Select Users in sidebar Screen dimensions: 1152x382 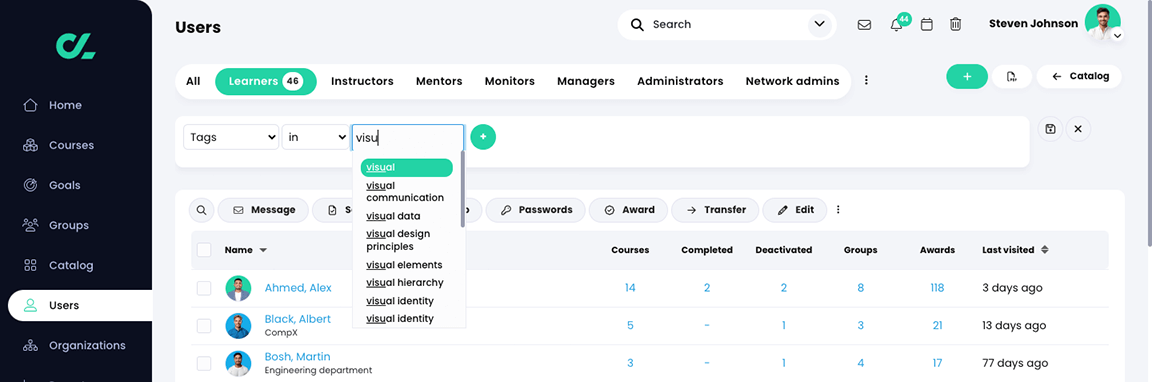point(80,306)
